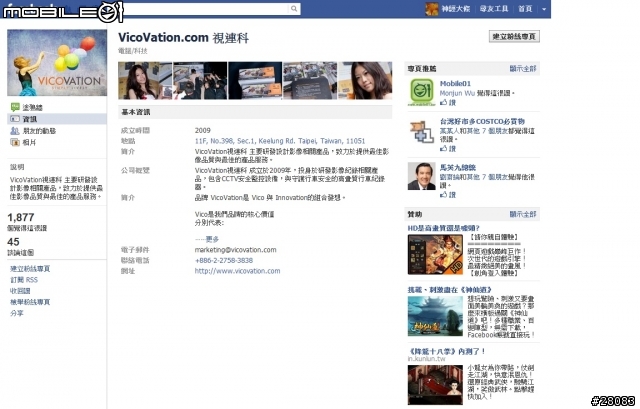Open the 台灣好市多COSTCO必買物 page link

click(x=482, y=122)
